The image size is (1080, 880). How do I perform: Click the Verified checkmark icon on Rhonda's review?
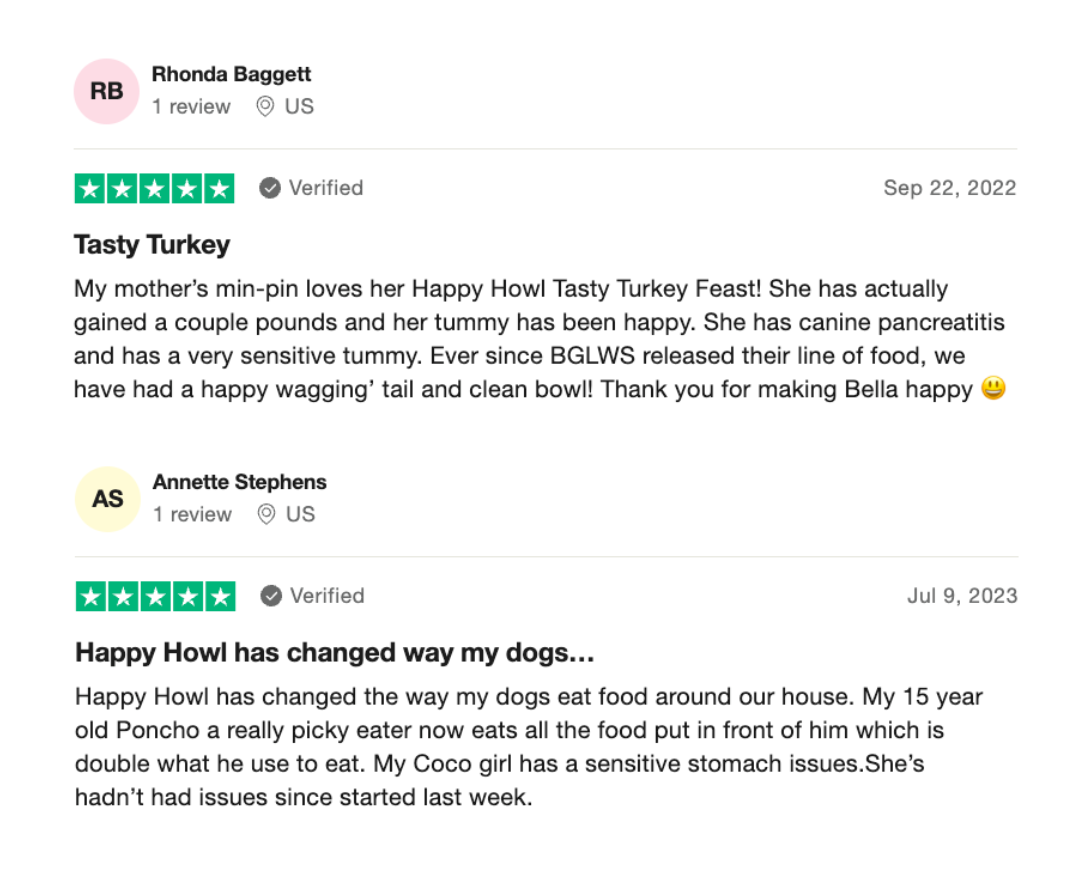pyautogui.click(x=270, y=188)
